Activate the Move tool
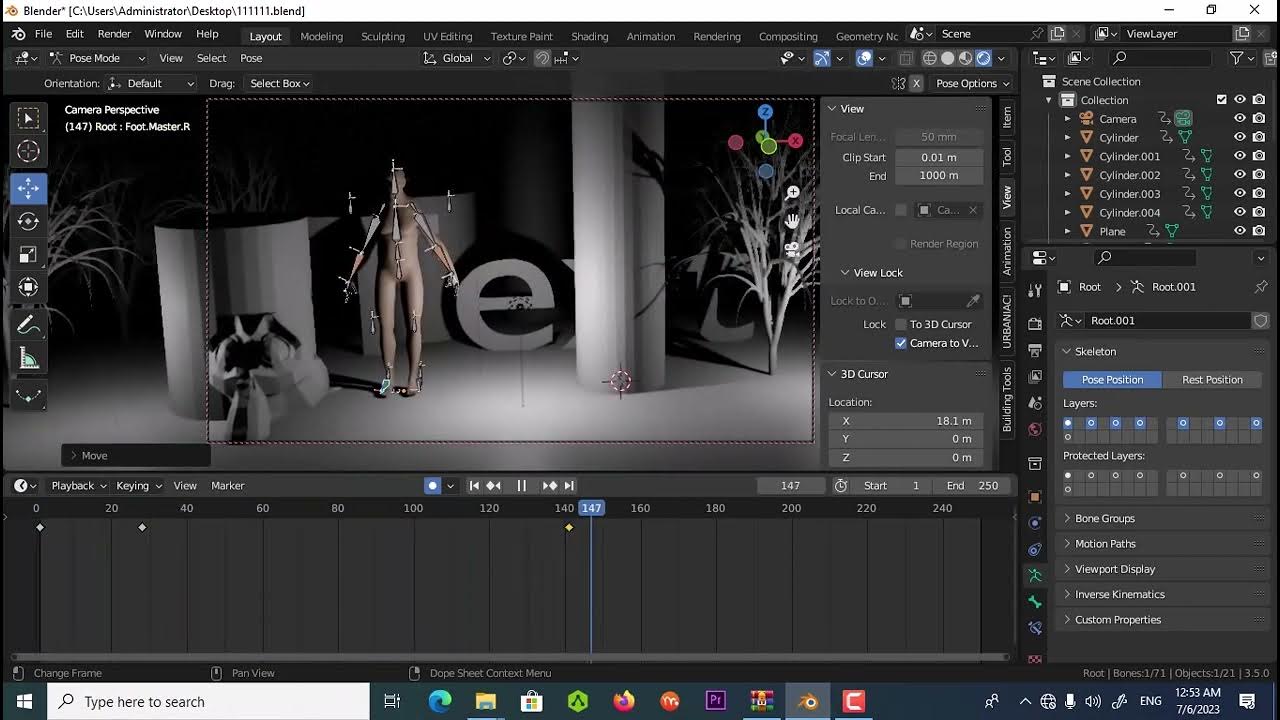Viewport: 1280px width, 720px height. point(28,188)
